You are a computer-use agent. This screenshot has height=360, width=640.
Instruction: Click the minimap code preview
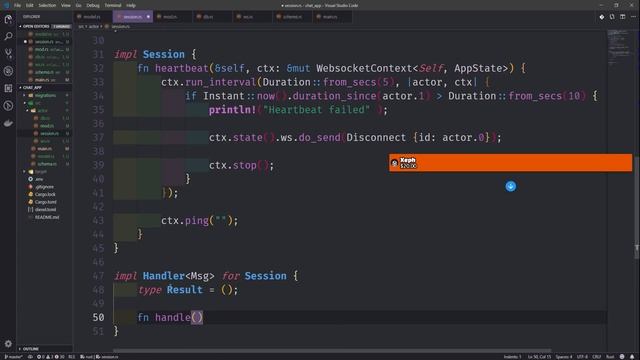(620, 48)
